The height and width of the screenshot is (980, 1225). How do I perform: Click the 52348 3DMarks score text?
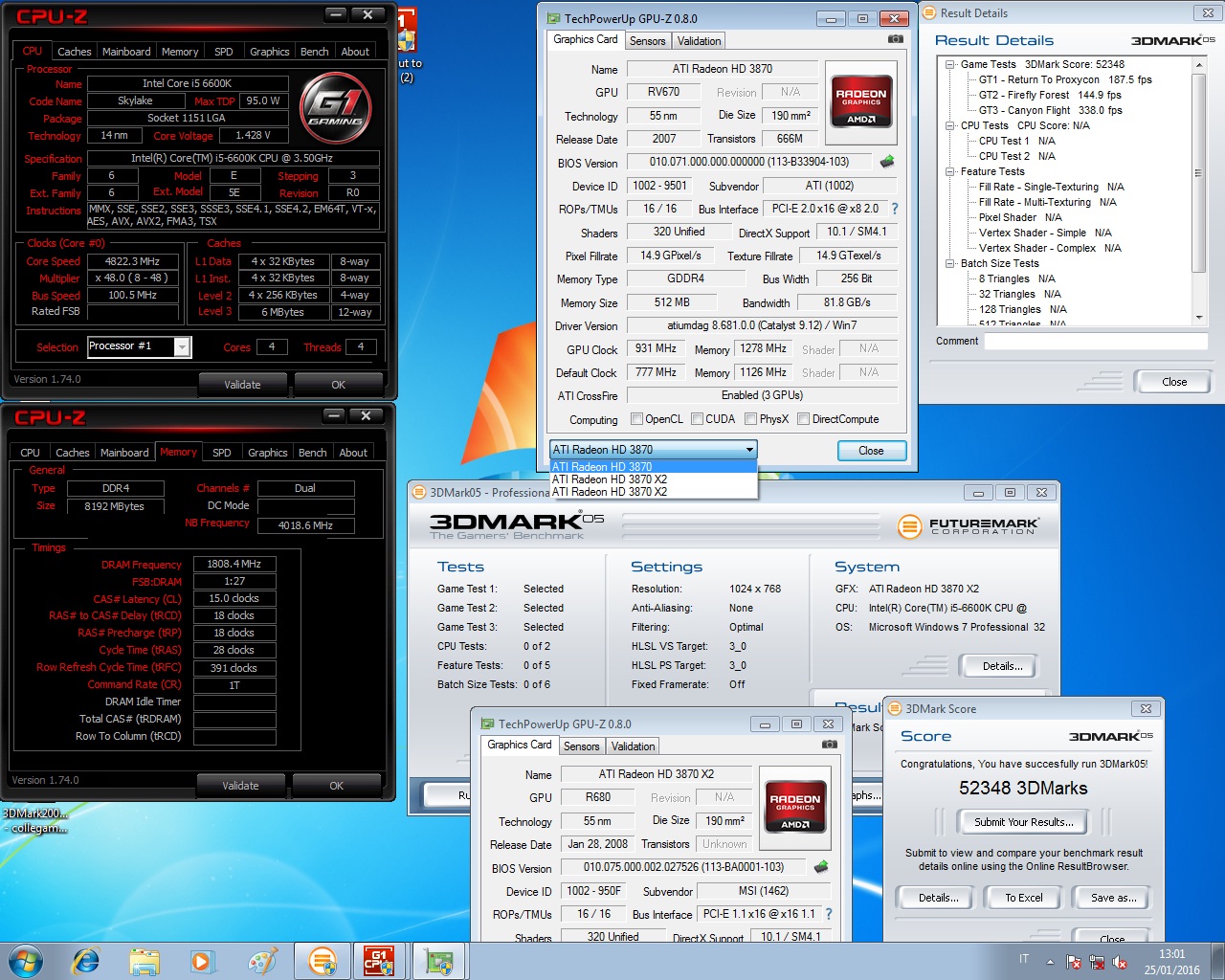(1023, 789)
